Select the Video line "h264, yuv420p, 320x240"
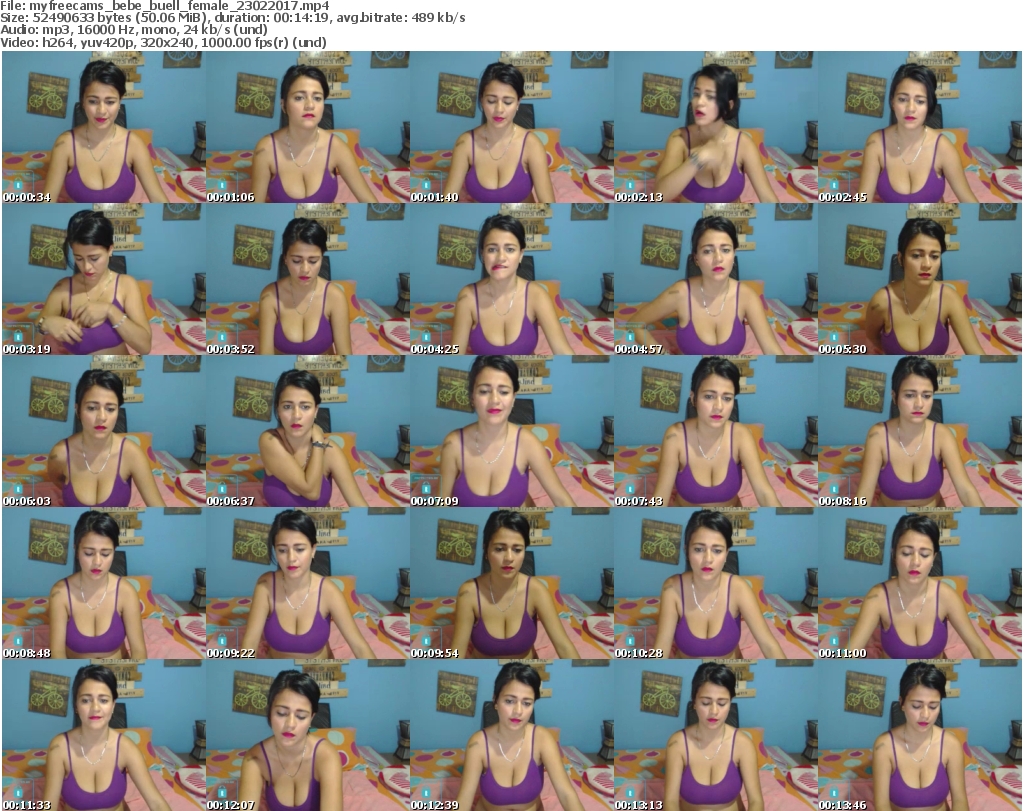Image resolution: width=1024 pixels, height=811 pixels. [x=120, y=42]
